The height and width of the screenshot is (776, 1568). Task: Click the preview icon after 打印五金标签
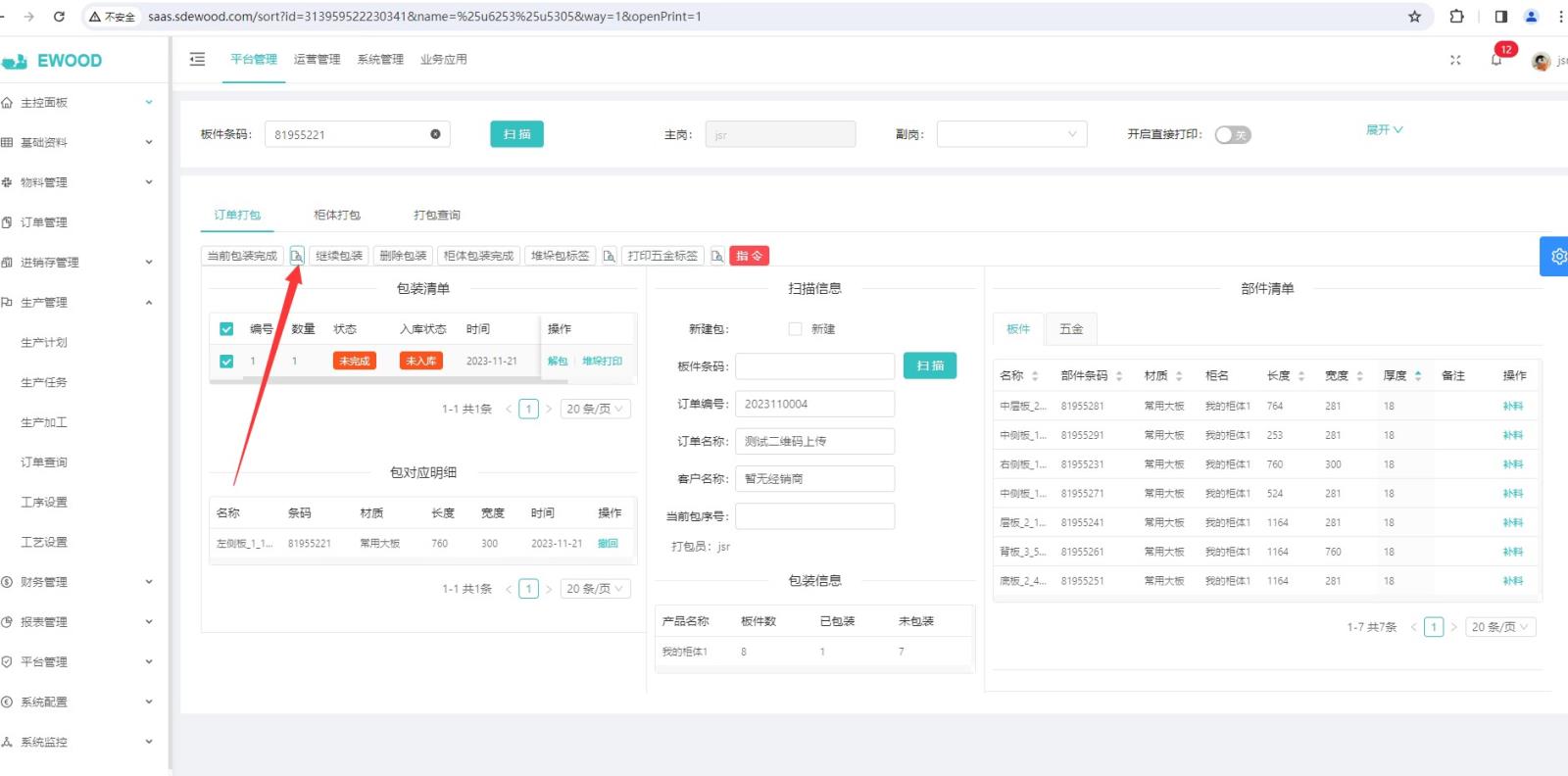(717, 256)
